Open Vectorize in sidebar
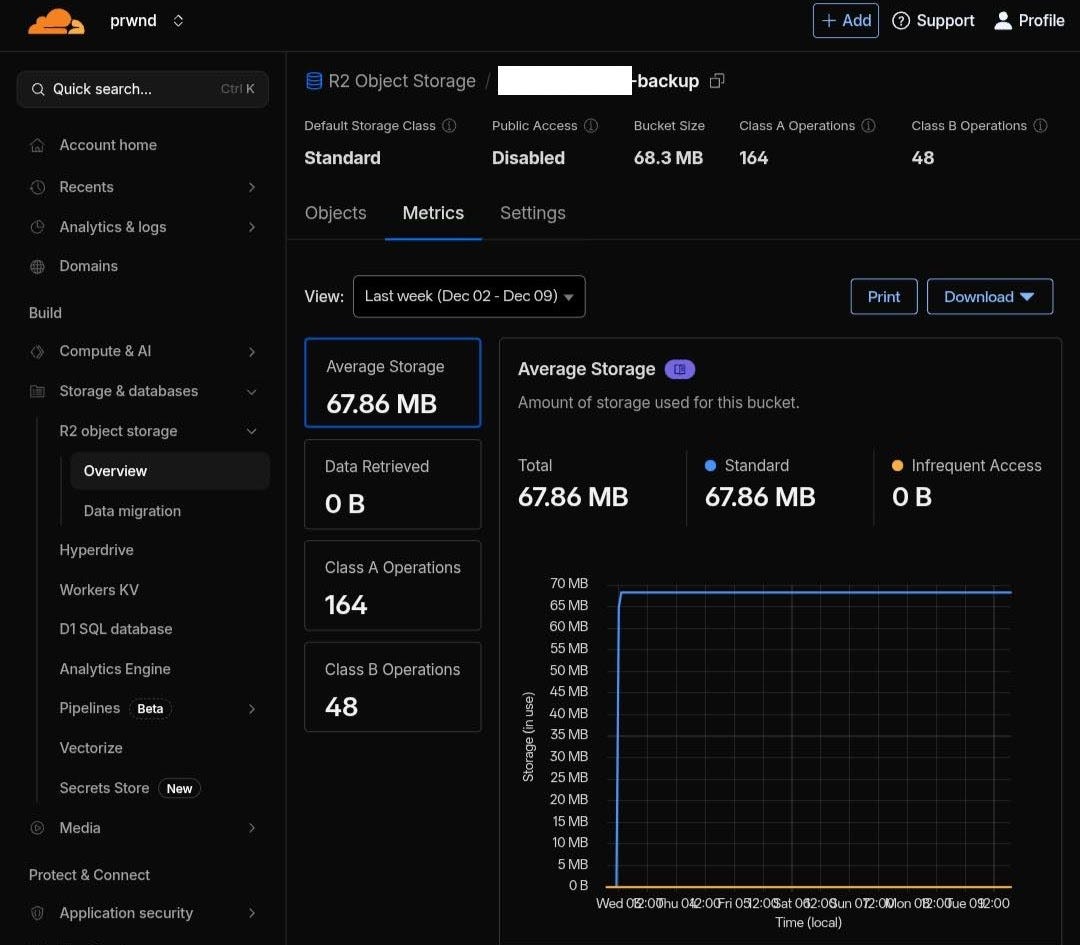This screenshot has height=945, width=1080. click(x=91, y=748)
